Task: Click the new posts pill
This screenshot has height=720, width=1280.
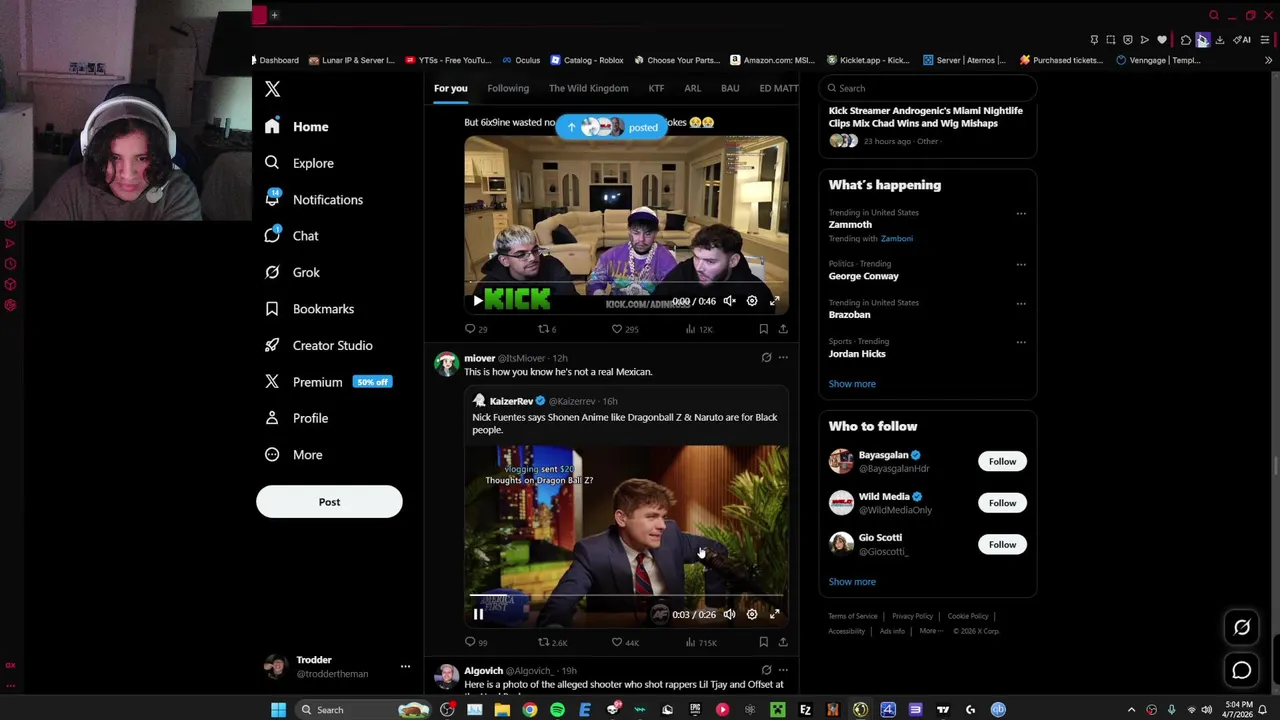Action: (611, 127)
